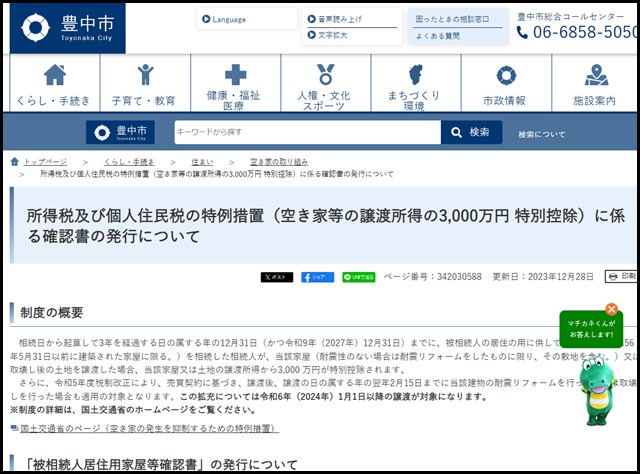The width and height of the screenshot is (640, 474).
Task: Open 市政情報 emblem icon menu
Action: (x=506, y=83)
